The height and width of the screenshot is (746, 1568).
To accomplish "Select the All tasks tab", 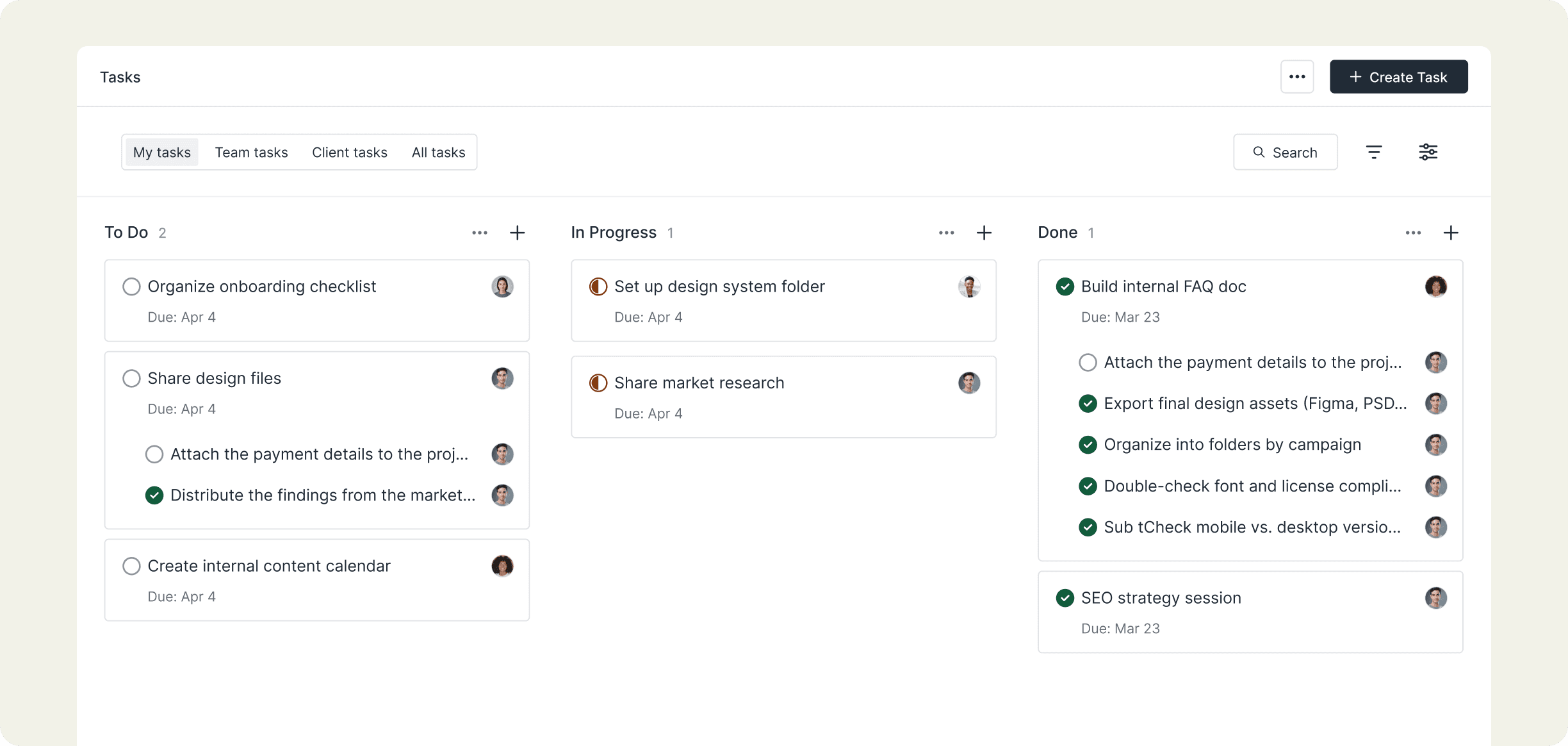I will [438, 153].
